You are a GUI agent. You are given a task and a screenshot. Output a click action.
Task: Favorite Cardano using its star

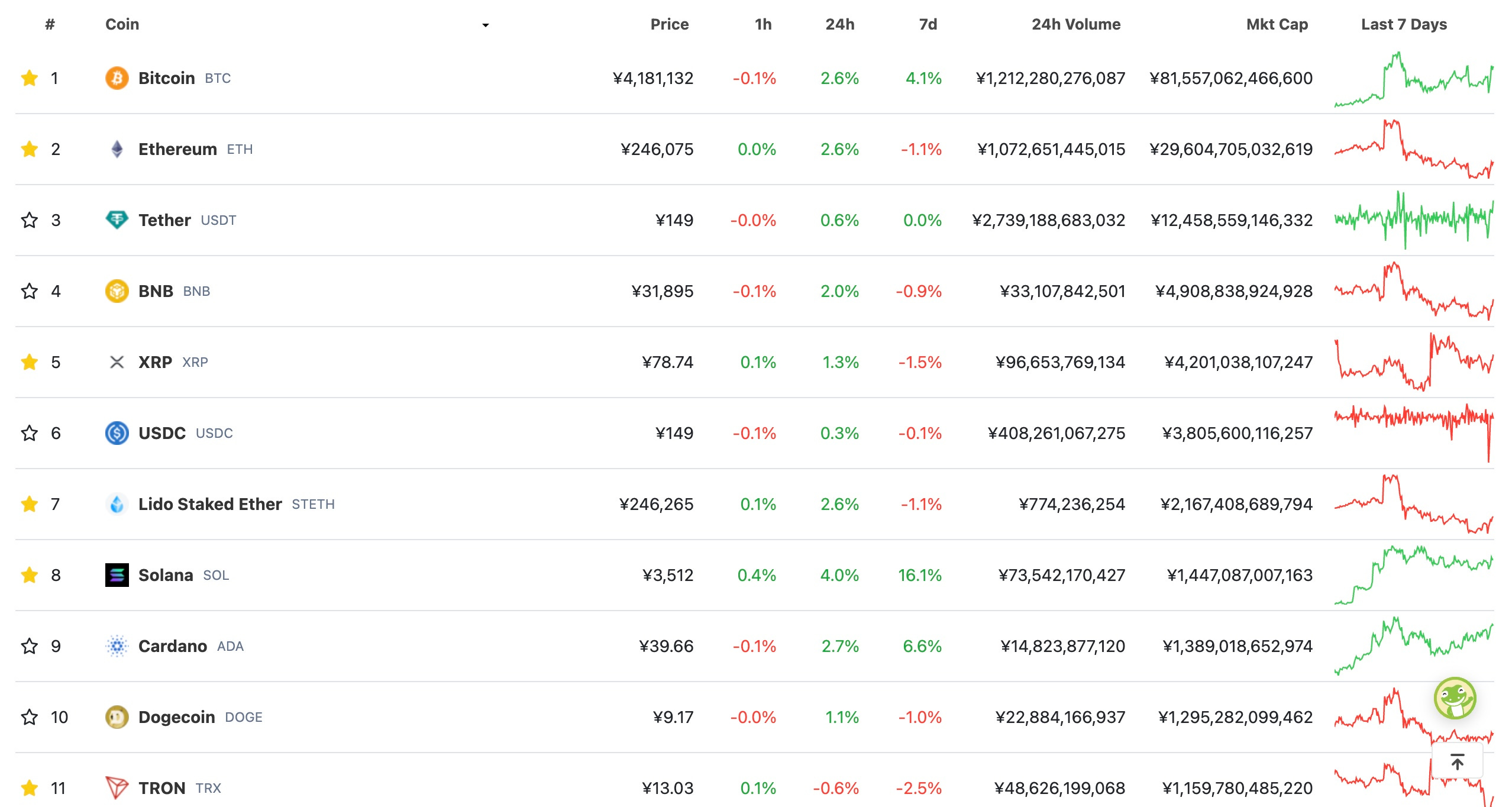[x=29, y=646]
